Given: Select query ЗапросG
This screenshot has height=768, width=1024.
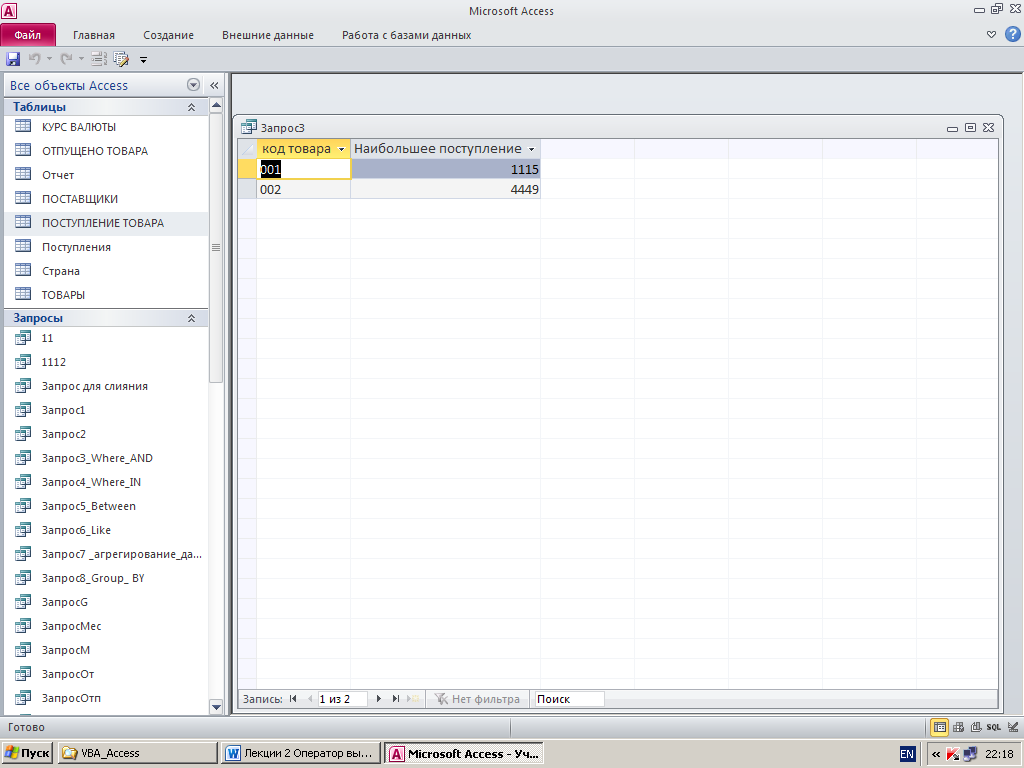Looking at the screenshot, I should tap(106, 601).
